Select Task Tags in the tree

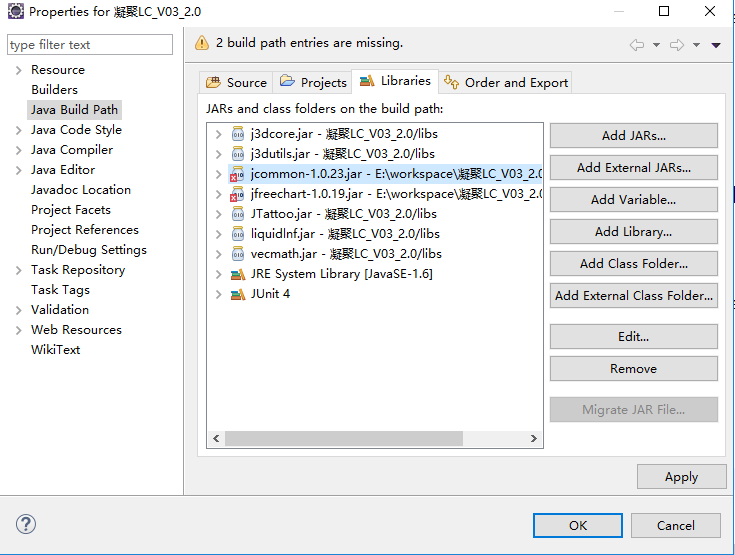tap(60, 290)
